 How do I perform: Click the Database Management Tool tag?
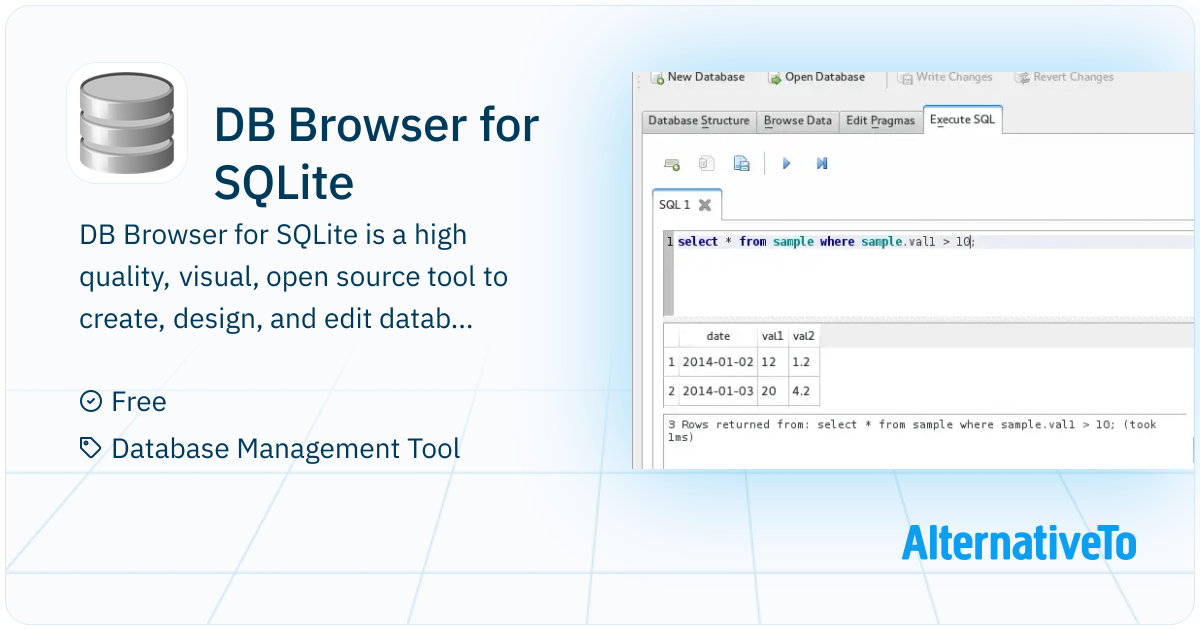point(286,449)
